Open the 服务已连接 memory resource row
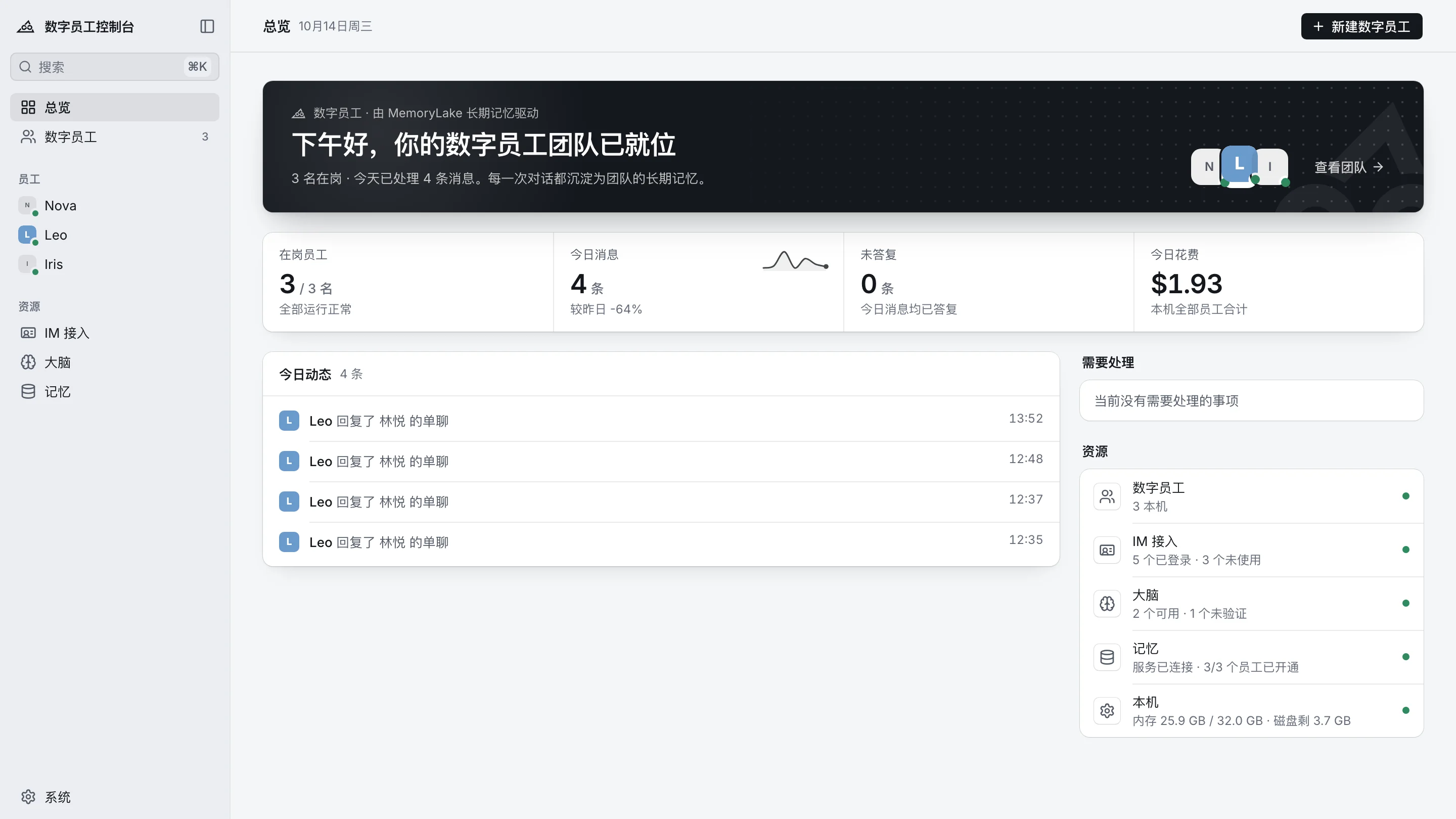The width and height of the screenshot is (1456, 819). (x=1251, y=657)
